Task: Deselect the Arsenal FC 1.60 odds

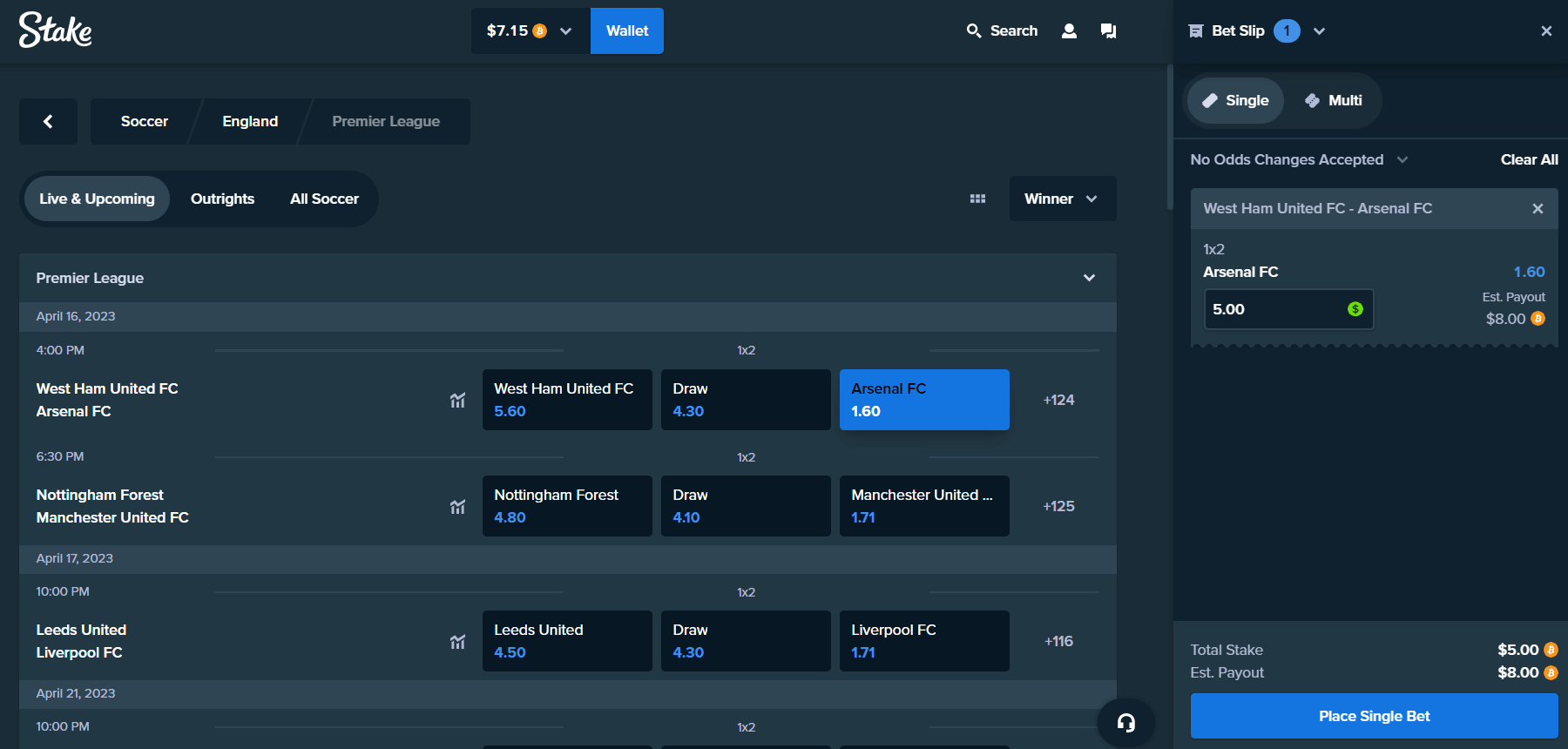Action: [923, 400]
